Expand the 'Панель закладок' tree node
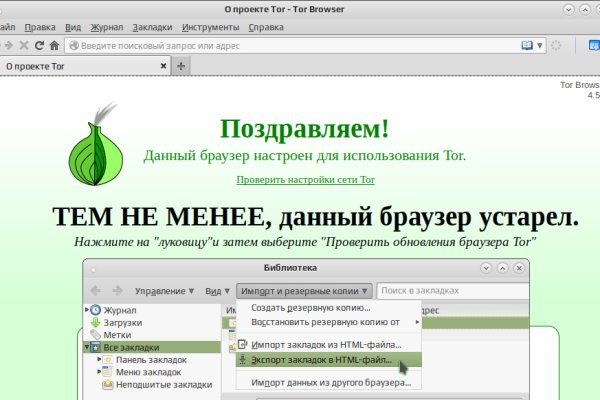Image resolution: width=600 pixels, height=400 pixels. pos(101,359)
